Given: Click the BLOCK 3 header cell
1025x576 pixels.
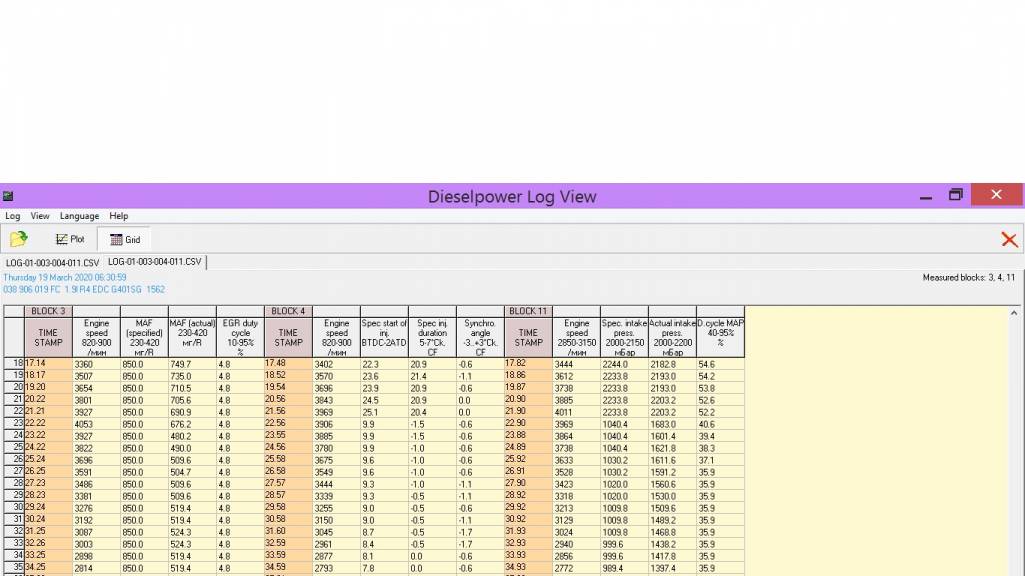Looking at the screenshot, I should coord(48,311).
